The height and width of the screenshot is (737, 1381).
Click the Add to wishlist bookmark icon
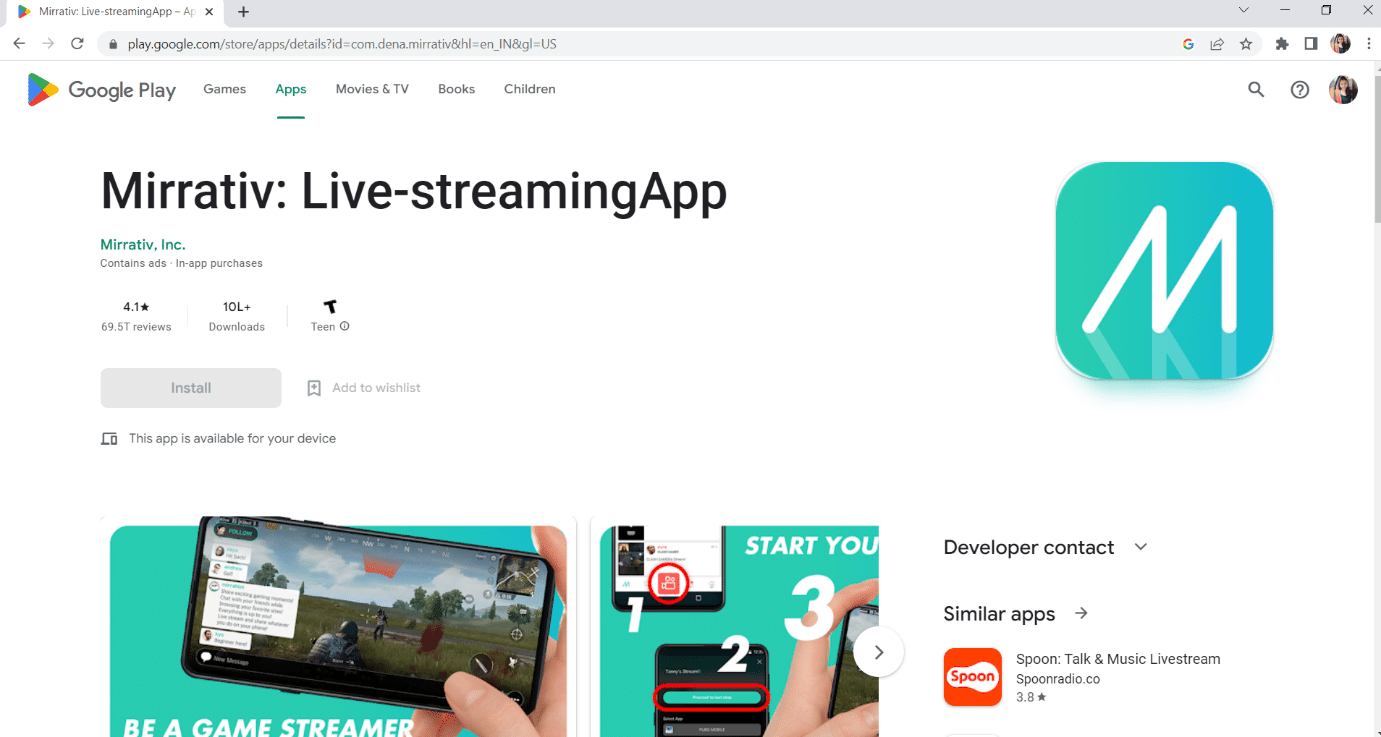314,388
